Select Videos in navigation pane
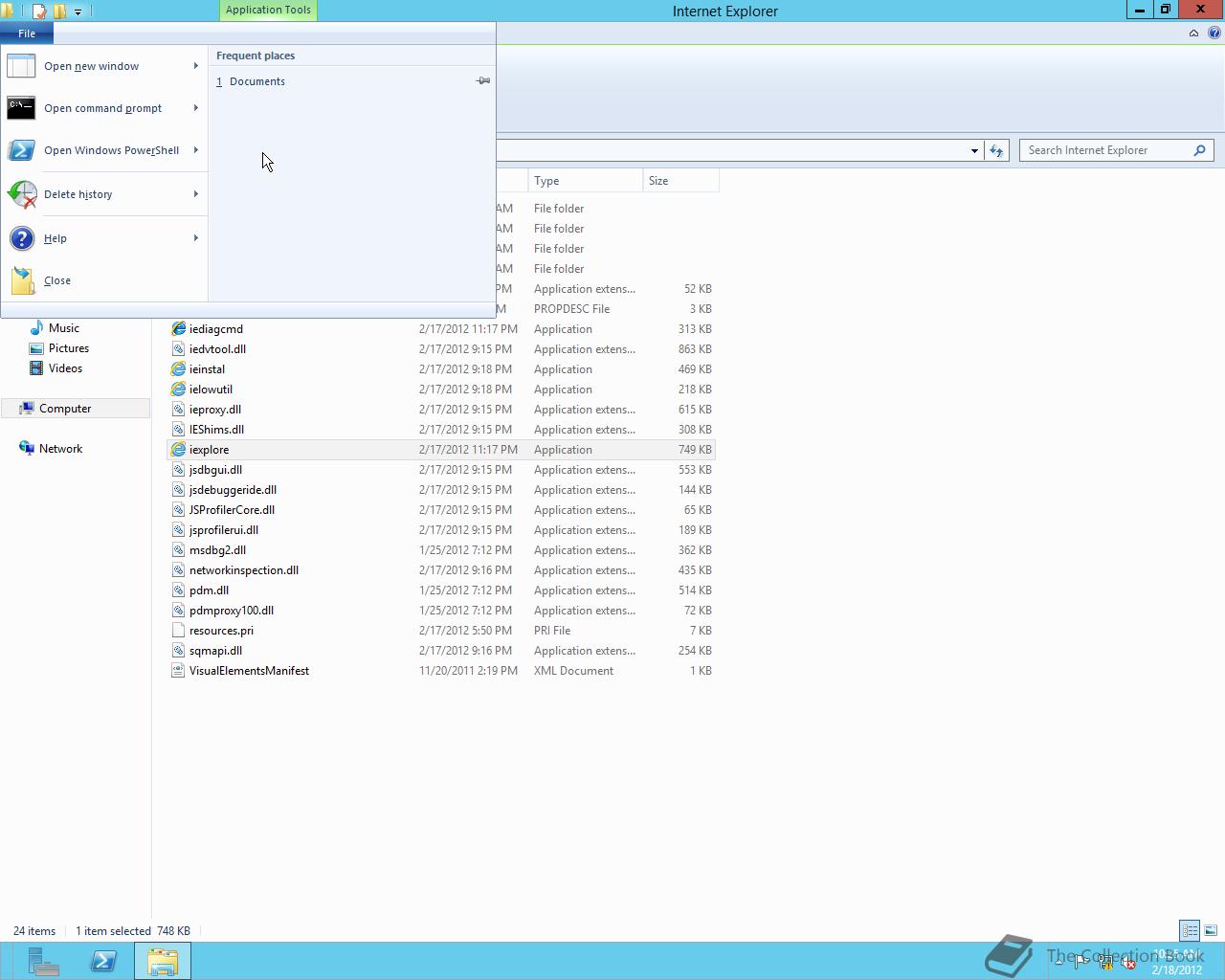This screenshot has height=980, width=1225. (65, 368)
